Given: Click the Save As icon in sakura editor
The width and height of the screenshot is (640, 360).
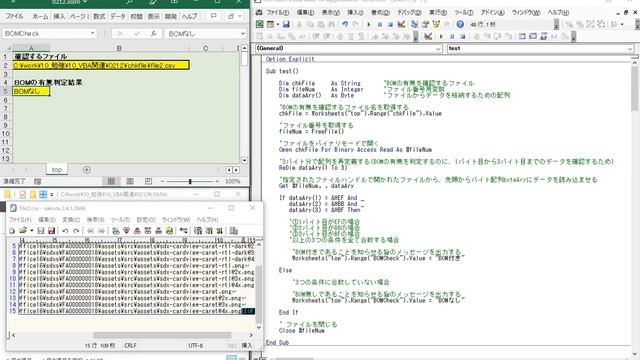Looking at the screenshot, I should 51,231.
